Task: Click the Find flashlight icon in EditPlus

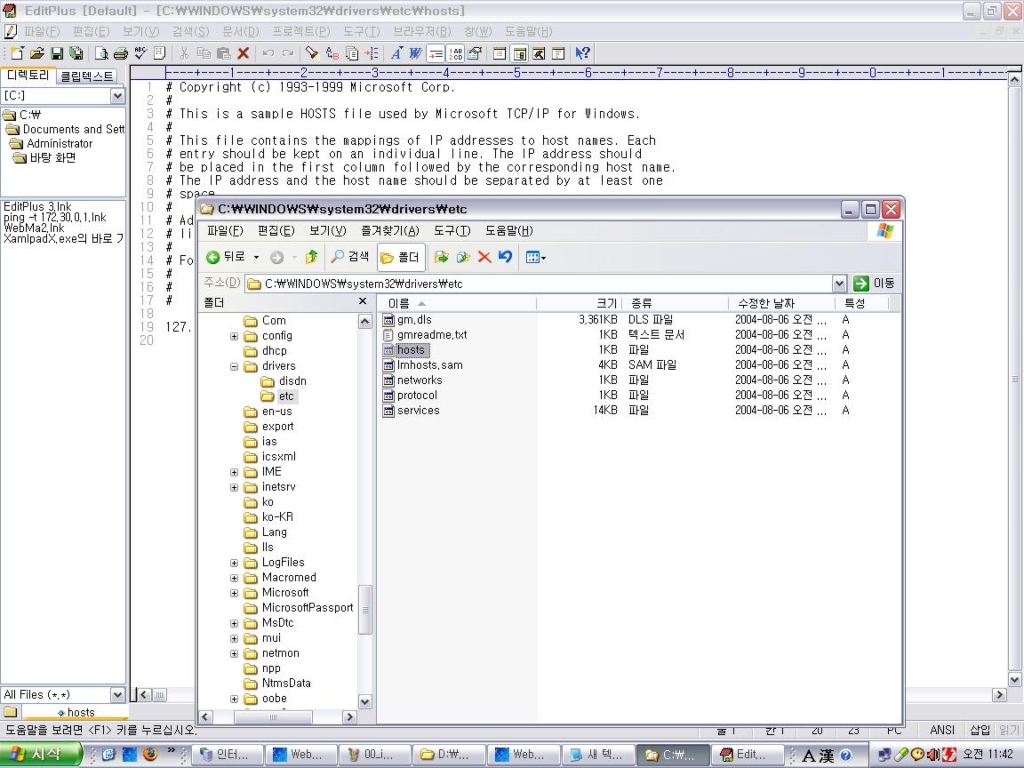Action: 312,54
